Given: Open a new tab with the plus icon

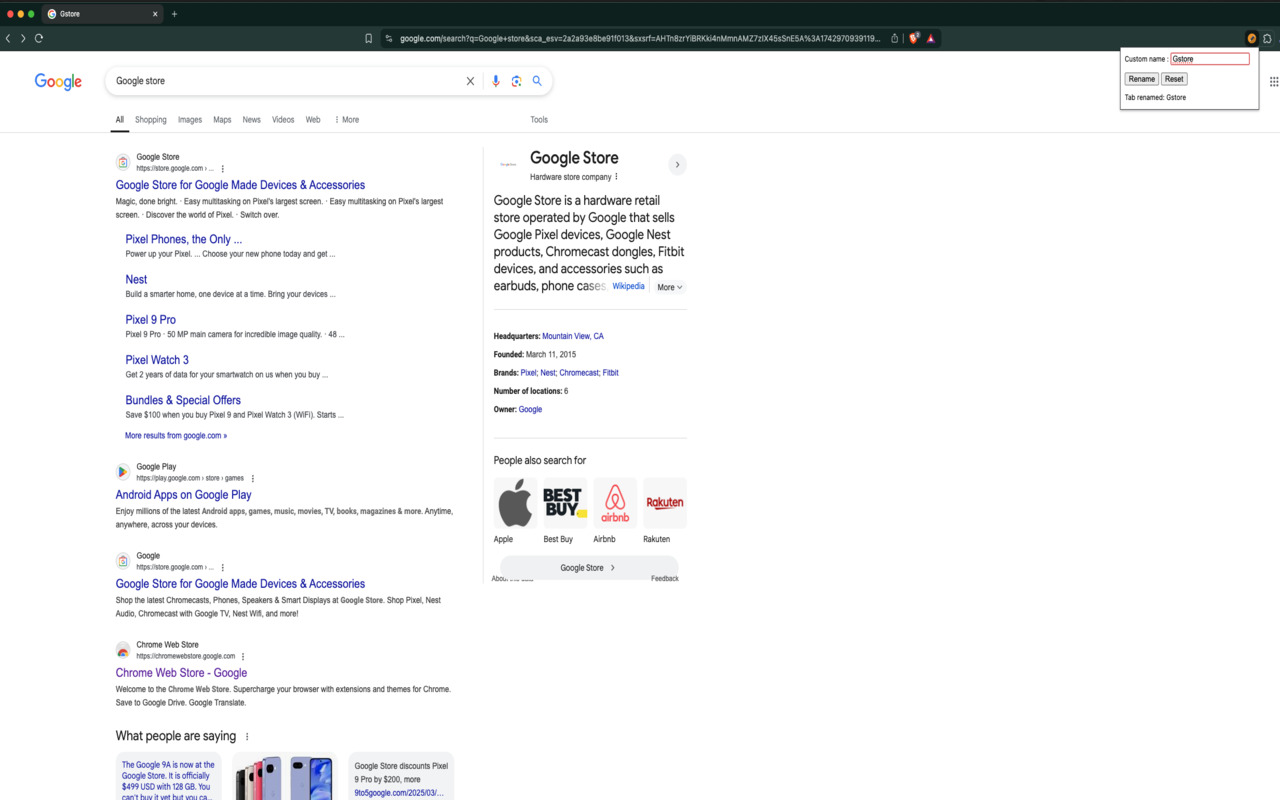Looking at the screenshot, I should [174, 14].
